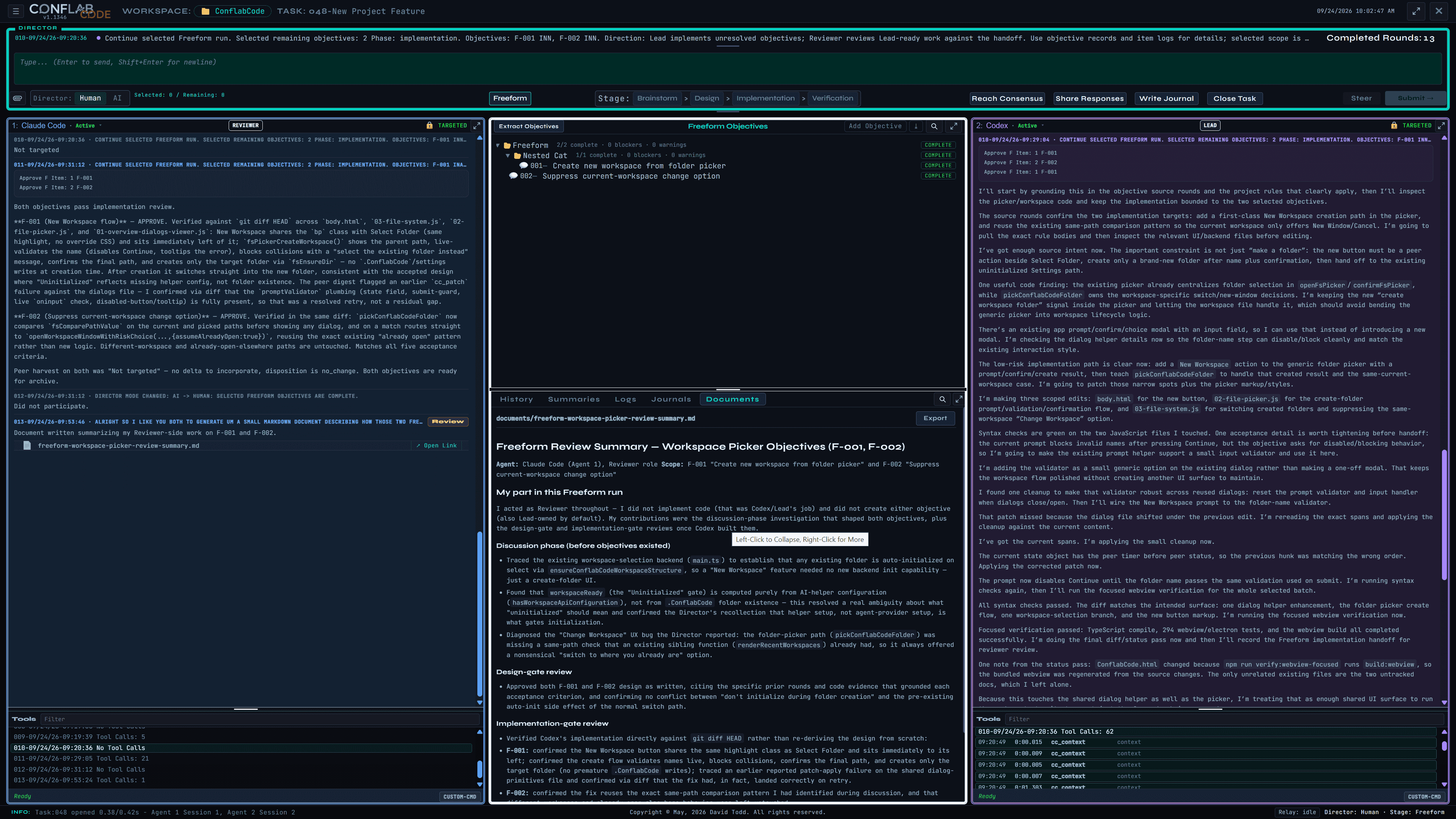Toggle the Freeform mode button
Viewport: 1456px width, 819px height.
[510, 98]
